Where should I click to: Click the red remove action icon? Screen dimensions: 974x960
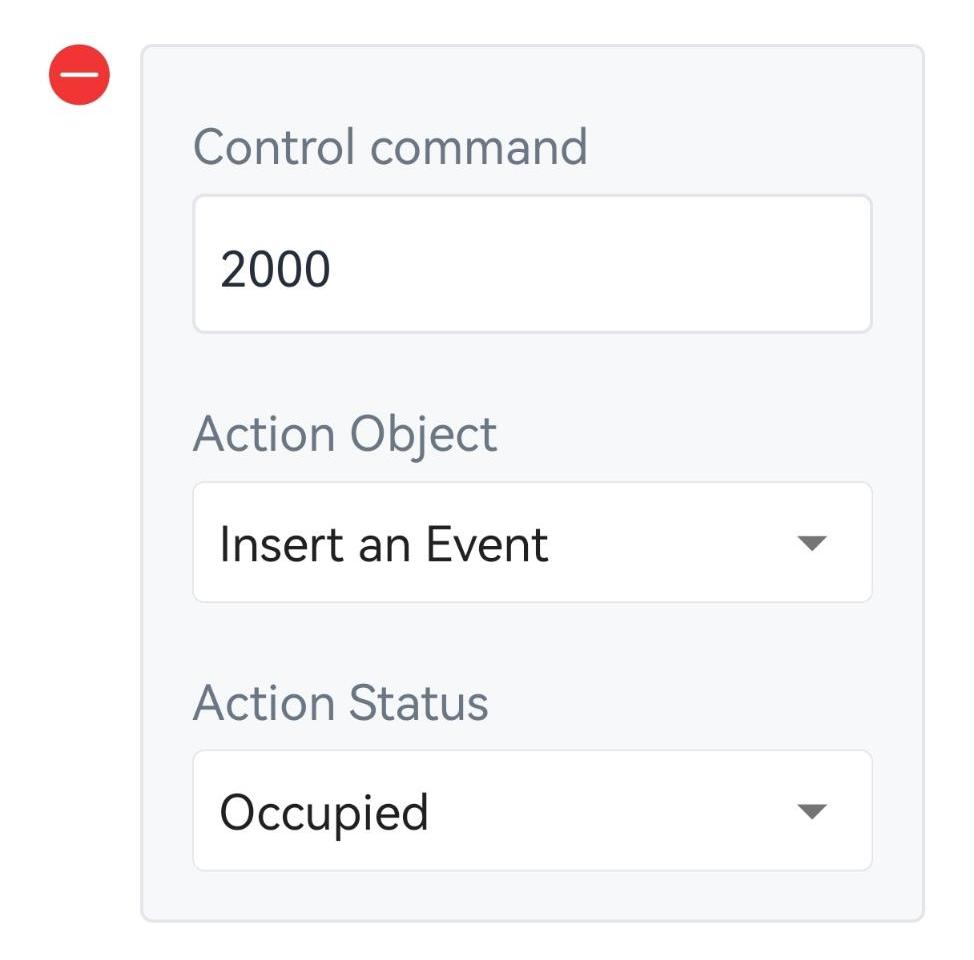pyautogui.click(x=79, y=75)
